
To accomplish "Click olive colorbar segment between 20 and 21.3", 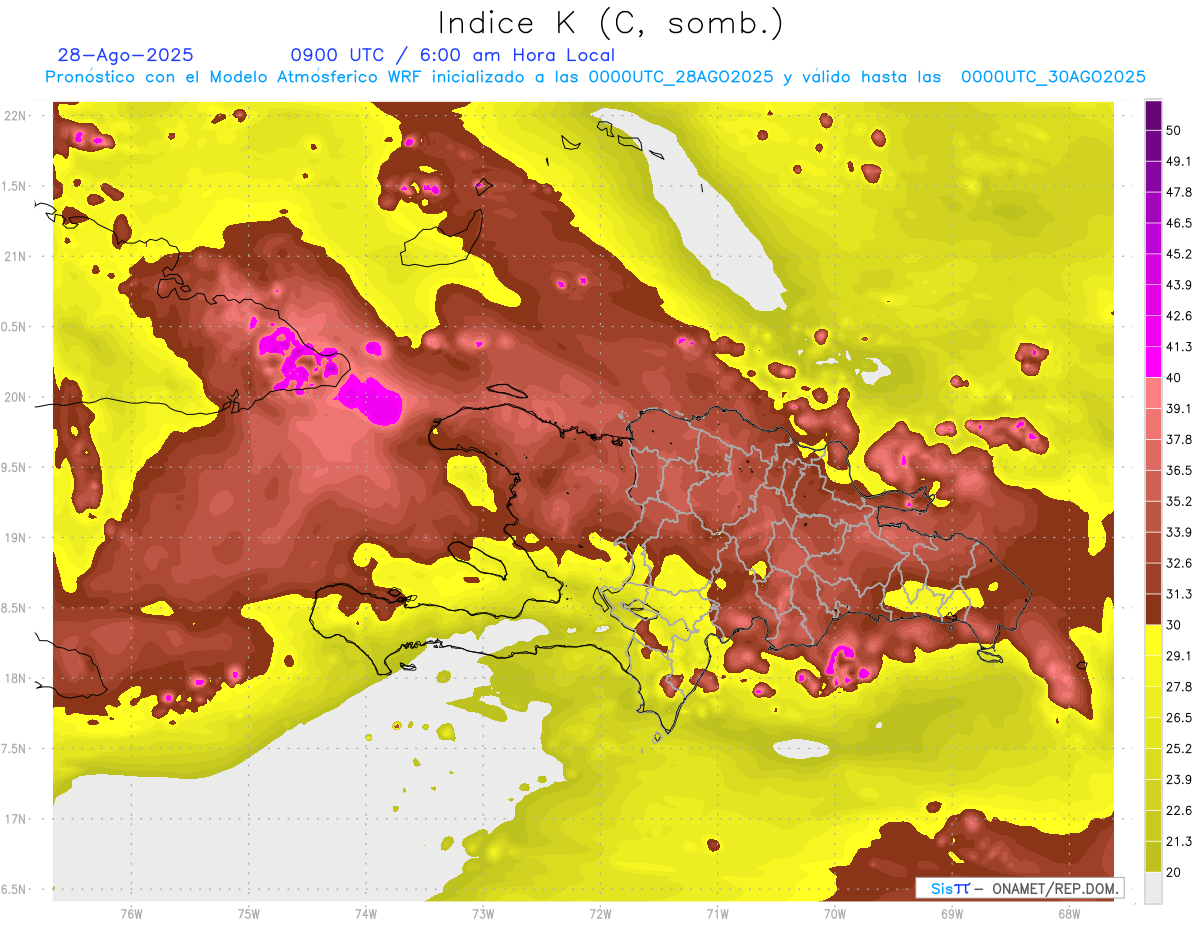I will coord(1153,857).
